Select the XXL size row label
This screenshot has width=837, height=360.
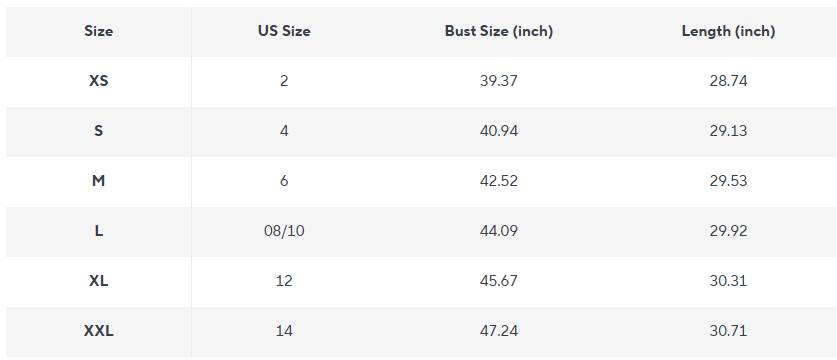[x=99, y=331]
